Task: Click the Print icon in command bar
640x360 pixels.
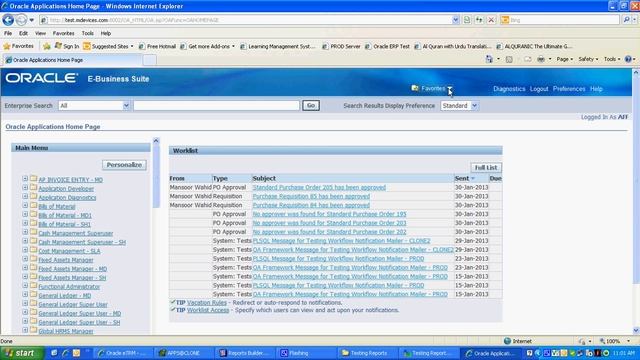Action: [x=541, y=59]
